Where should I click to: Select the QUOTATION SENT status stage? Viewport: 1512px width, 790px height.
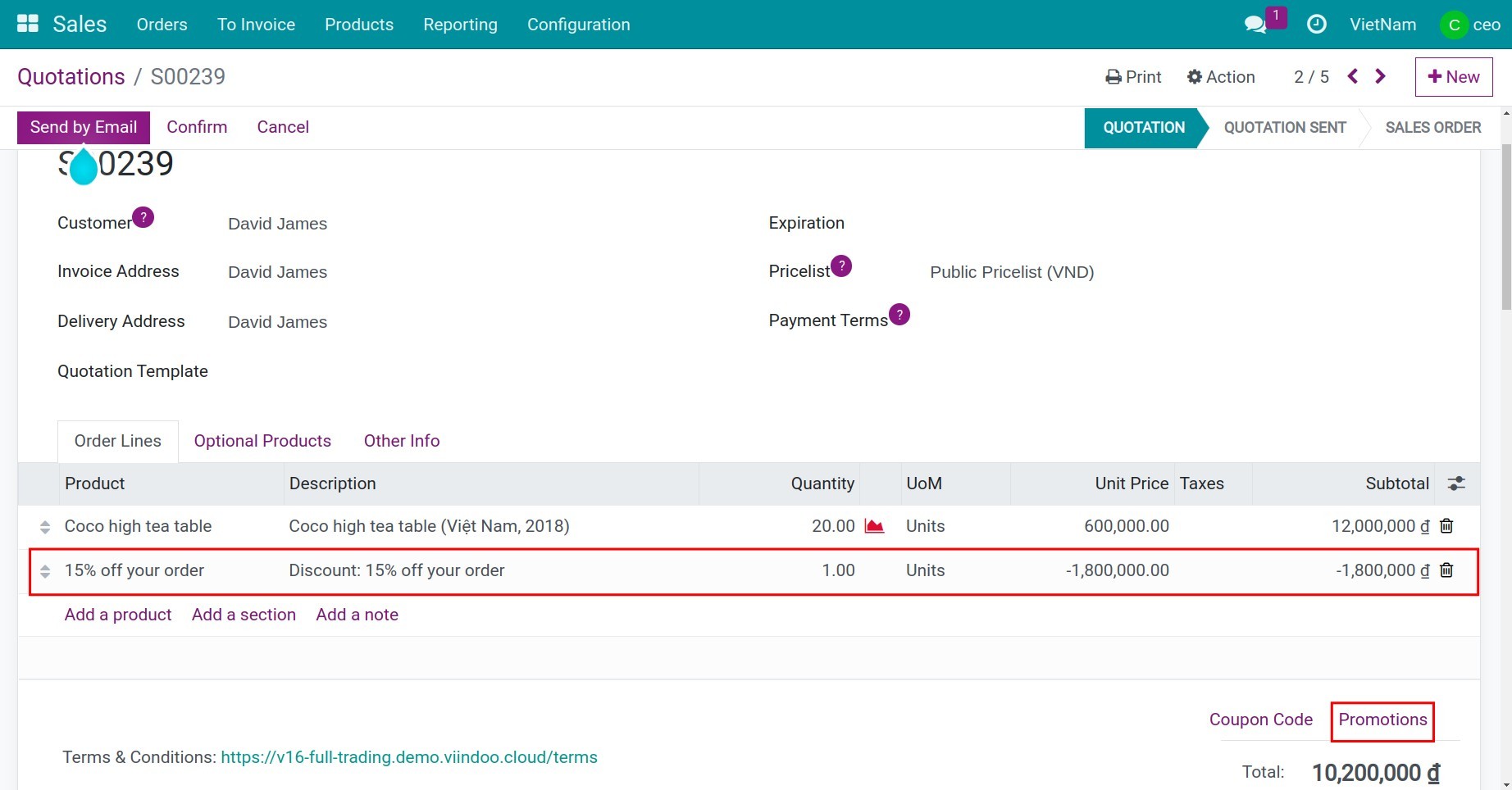click(1285, 128)
